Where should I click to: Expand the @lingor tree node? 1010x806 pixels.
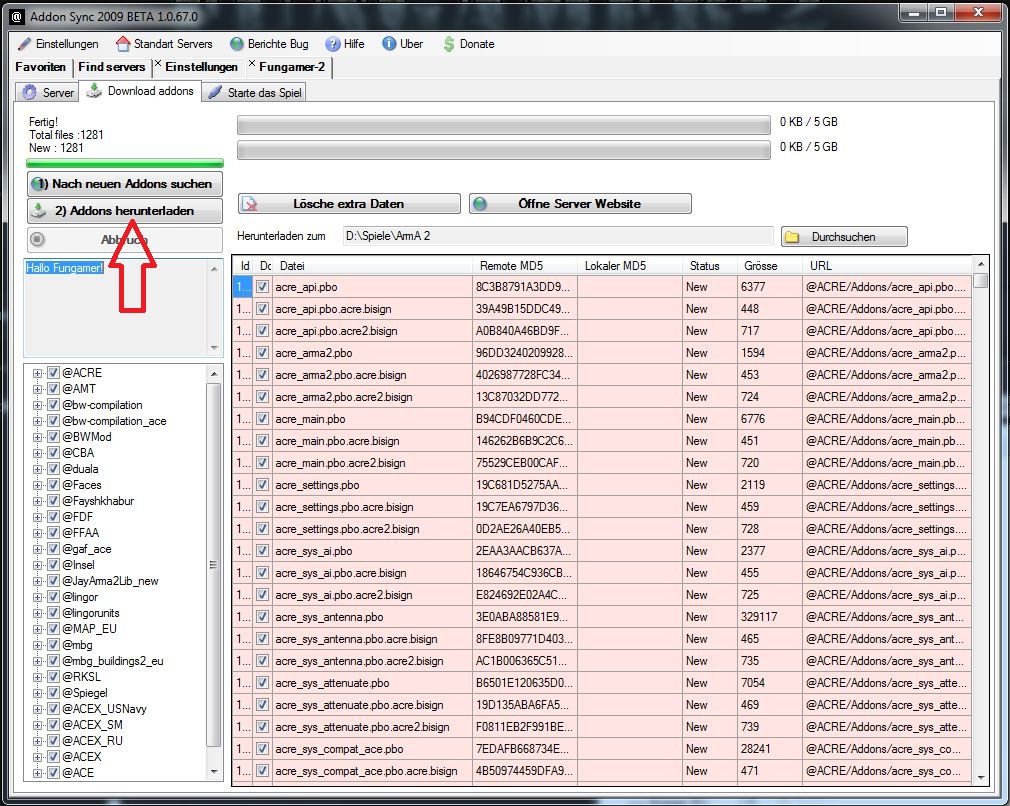[38, 597]
